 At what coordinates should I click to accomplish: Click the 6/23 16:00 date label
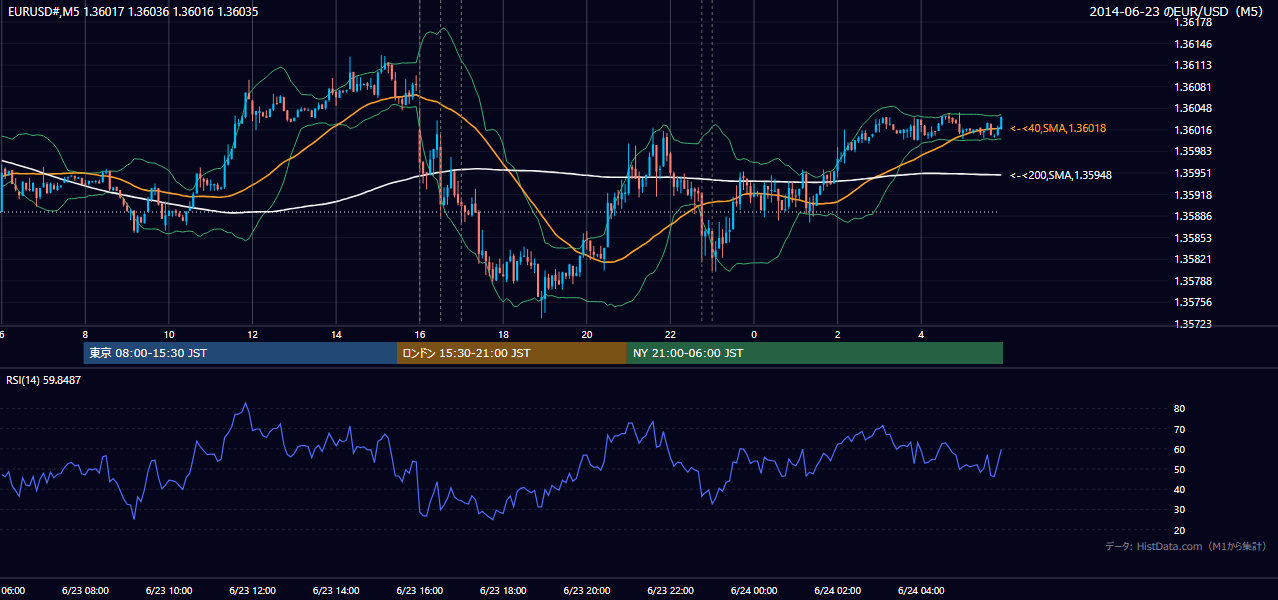(419, 590)
